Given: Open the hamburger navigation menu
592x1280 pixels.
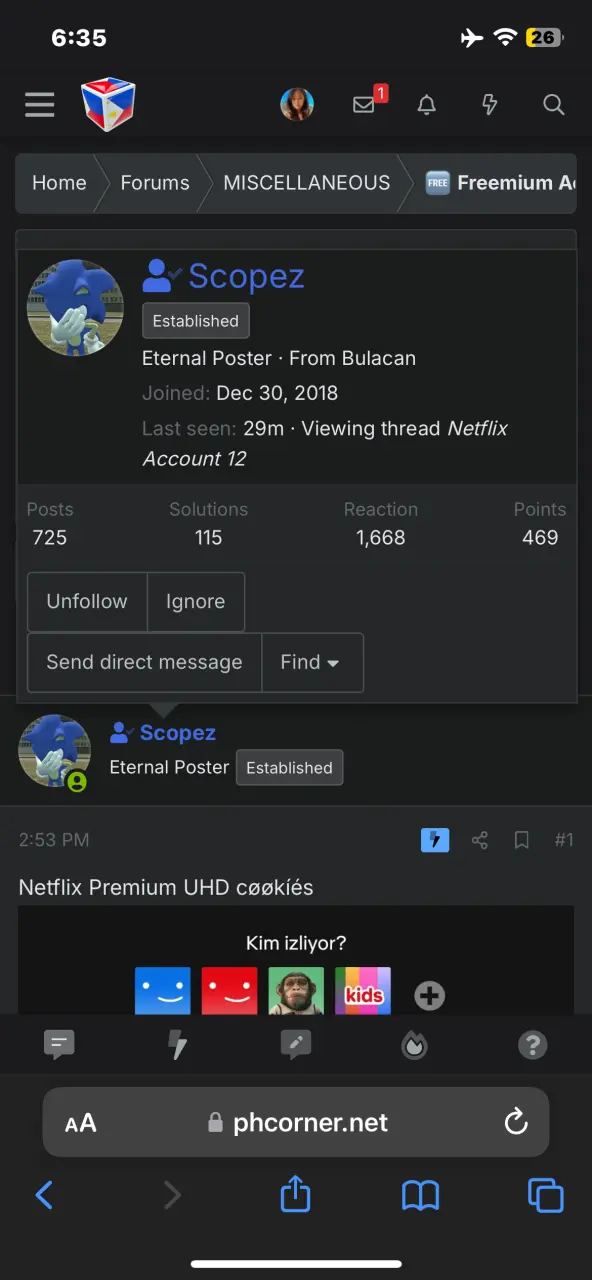Looking at the screenshot, I should click(x=40, y=104).
